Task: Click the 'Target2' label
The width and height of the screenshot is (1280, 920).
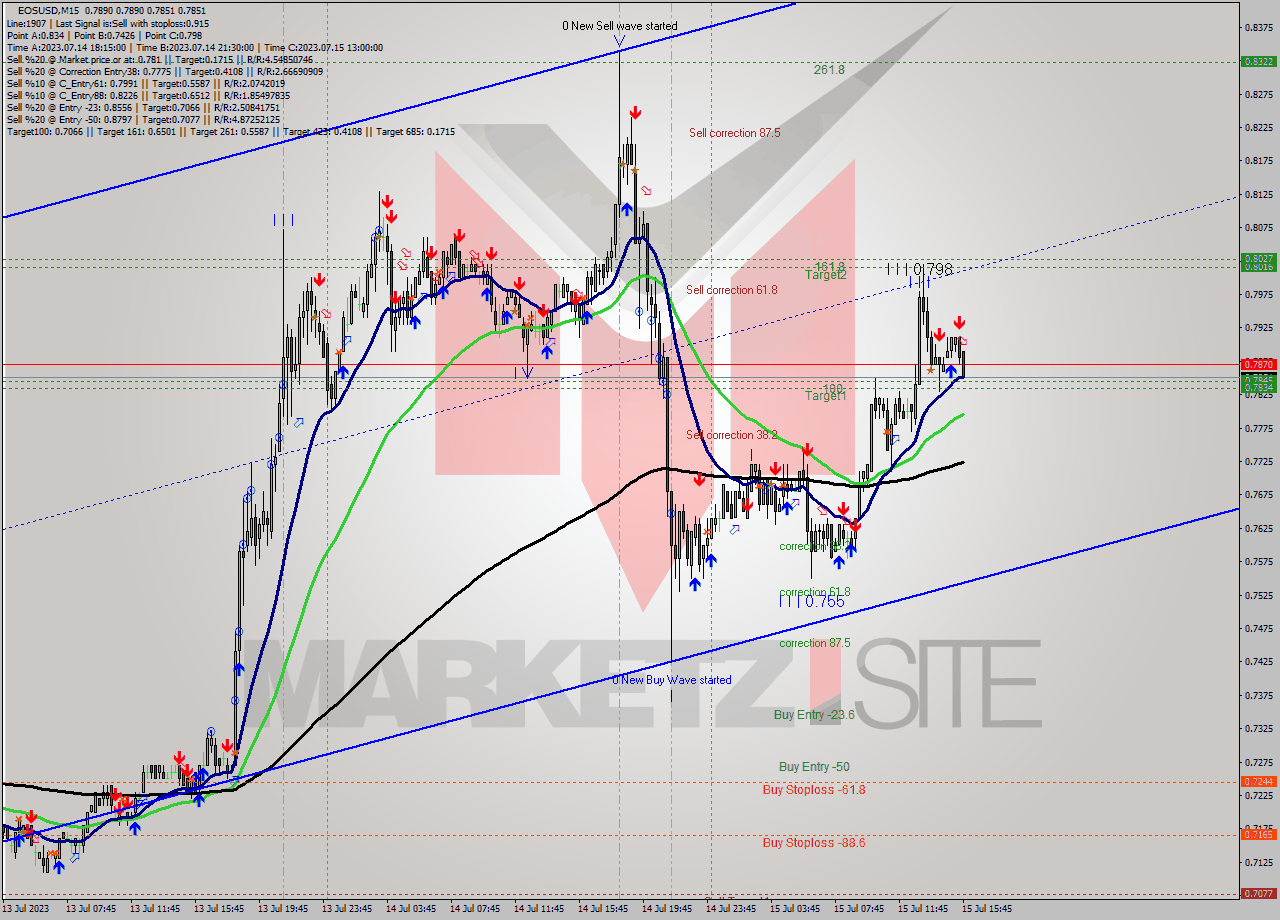Action: click(826, 275)
